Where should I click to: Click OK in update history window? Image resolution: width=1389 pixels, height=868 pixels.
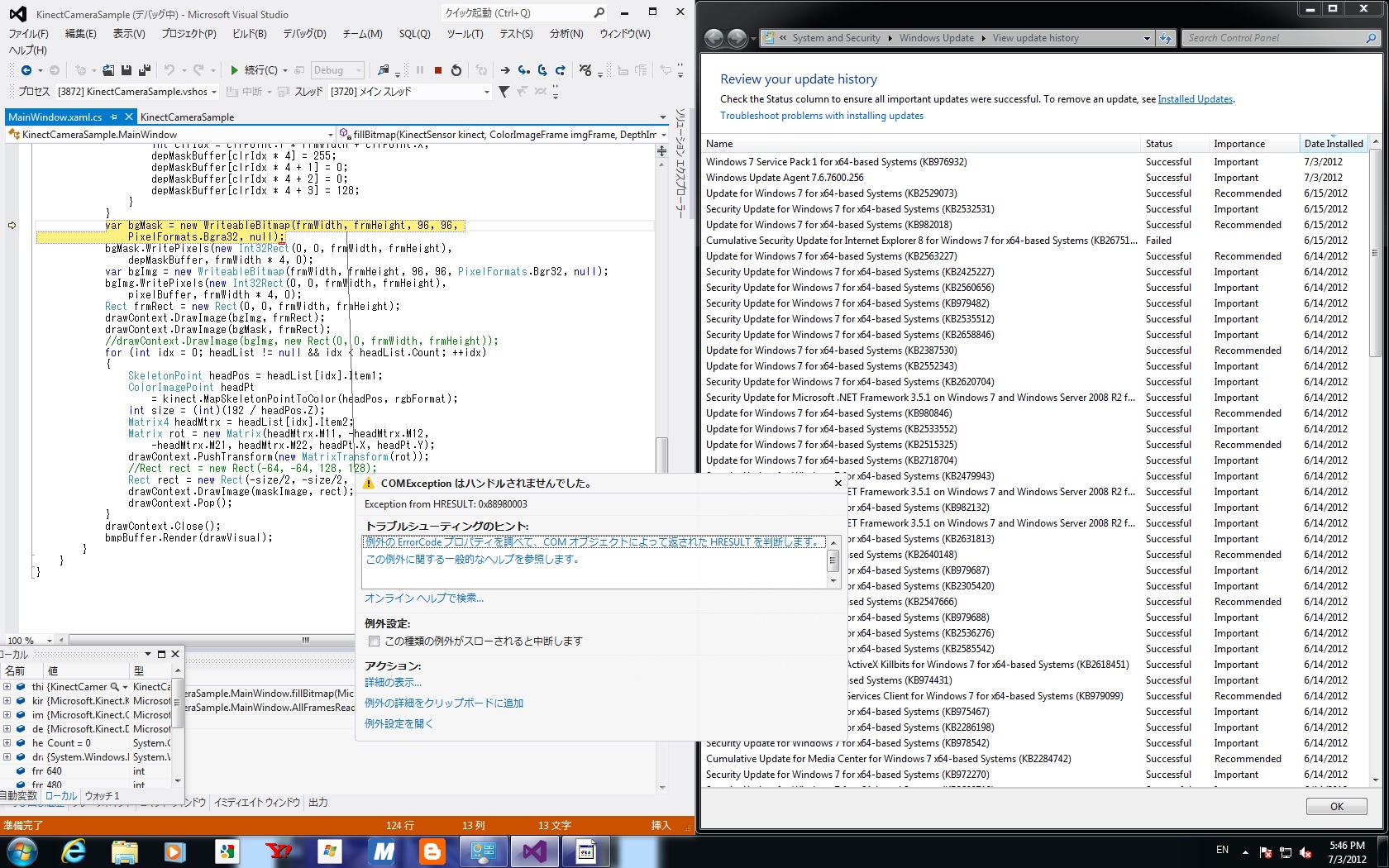pyautogui.click(x=1336, y=806)
